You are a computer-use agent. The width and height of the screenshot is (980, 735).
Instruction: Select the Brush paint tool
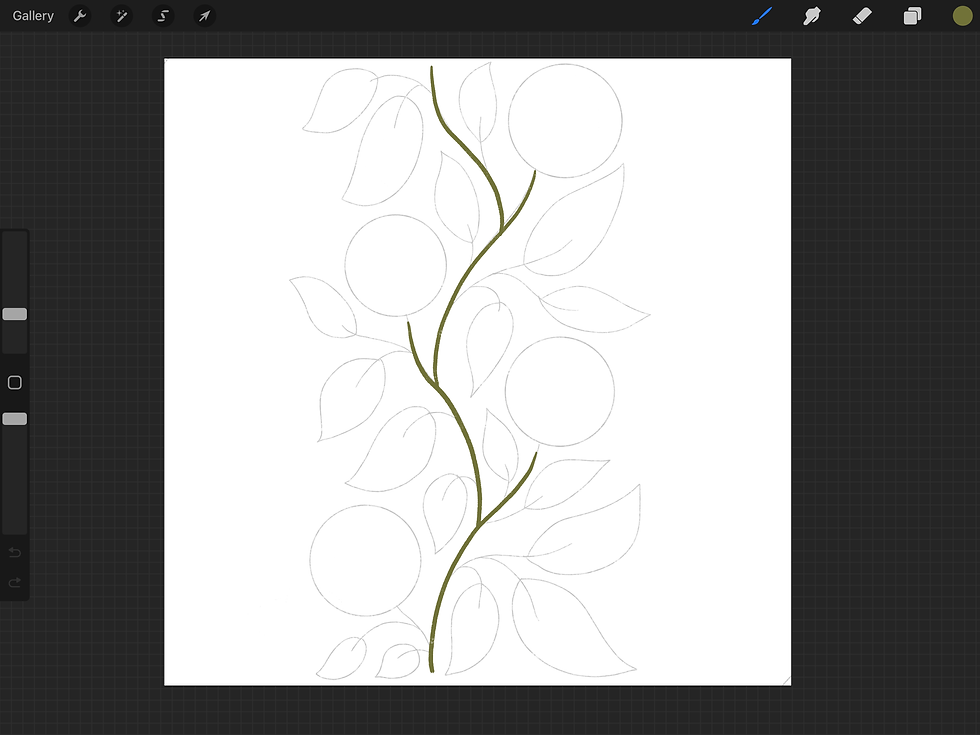[762, 16]
